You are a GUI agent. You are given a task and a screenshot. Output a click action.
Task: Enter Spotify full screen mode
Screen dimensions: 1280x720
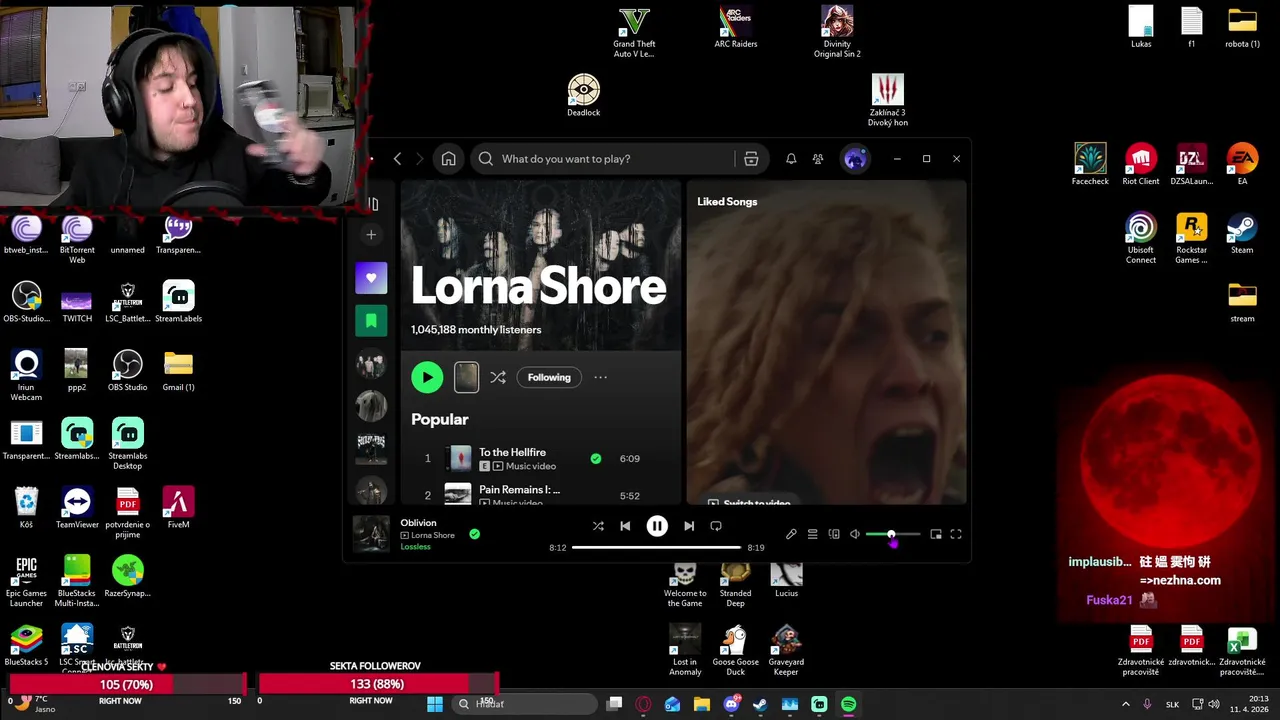coord(956,535)
